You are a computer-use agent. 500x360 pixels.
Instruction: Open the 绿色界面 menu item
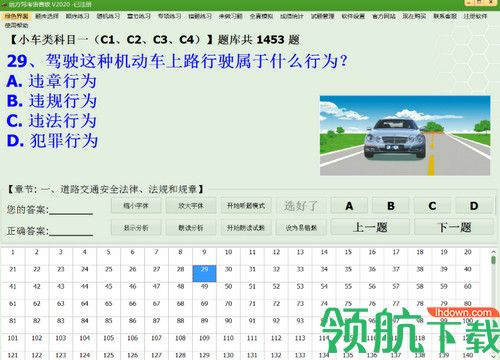pyautogui.click(x=16, y=16)
